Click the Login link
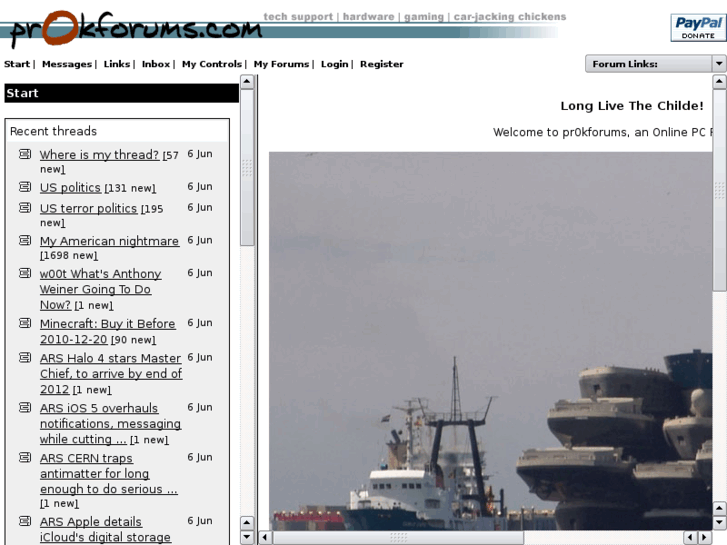This screenshot has height=545, width=727. [334, 64]
